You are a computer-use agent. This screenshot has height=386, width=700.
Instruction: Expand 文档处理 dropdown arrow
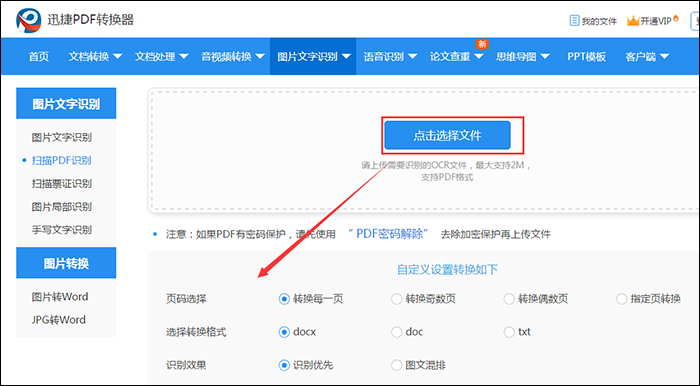point(183,57)
